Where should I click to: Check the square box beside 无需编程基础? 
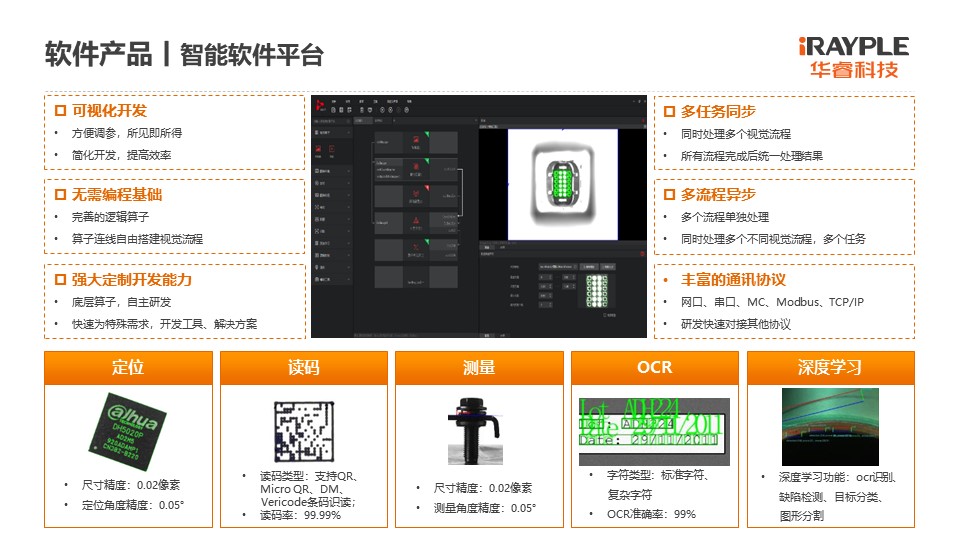coord(60,194)
